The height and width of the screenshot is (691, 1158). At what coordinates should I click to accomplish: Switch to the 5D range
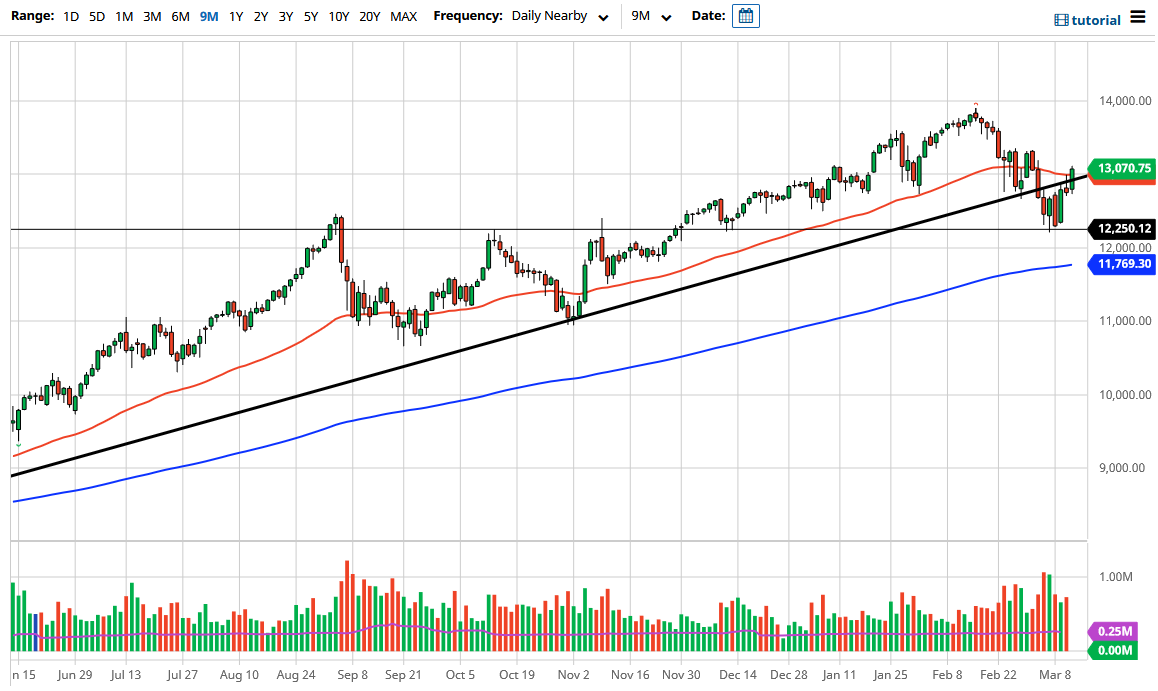point(96,16)
